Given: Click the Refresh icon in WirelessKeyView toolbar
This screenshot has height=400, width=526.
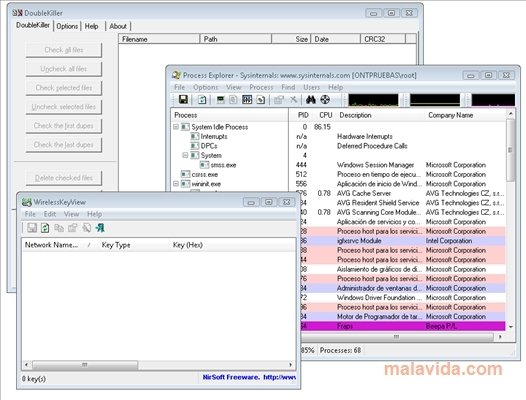Looking at the screenshot, I should [x=45, y=228].
